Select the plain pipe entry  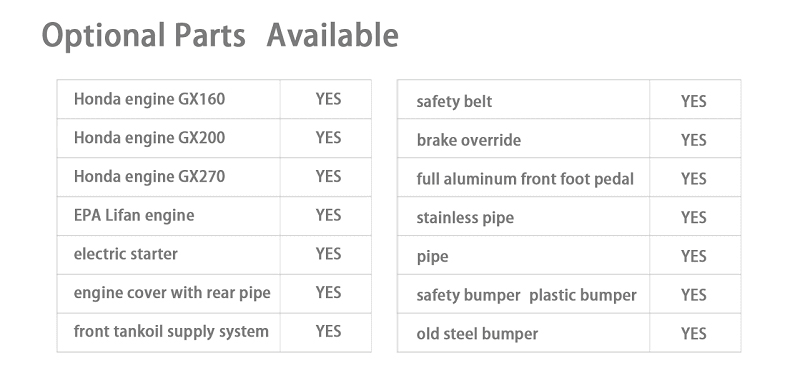pos(432,257)
